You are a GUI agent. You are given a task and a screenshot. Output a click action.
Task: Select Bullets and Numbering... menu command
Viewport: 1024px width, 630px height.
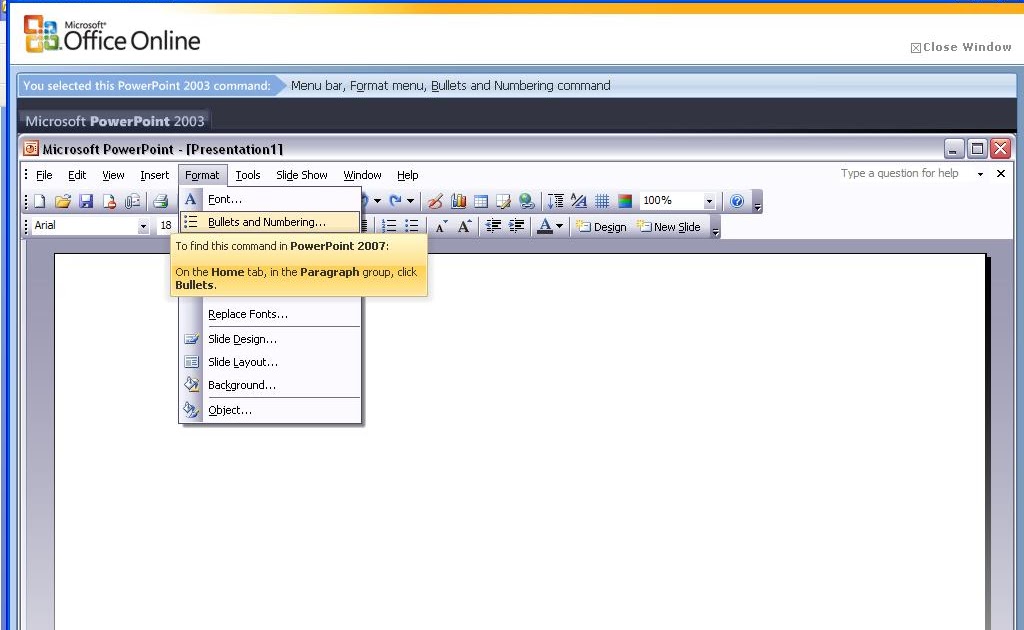[x=270, y=222]
